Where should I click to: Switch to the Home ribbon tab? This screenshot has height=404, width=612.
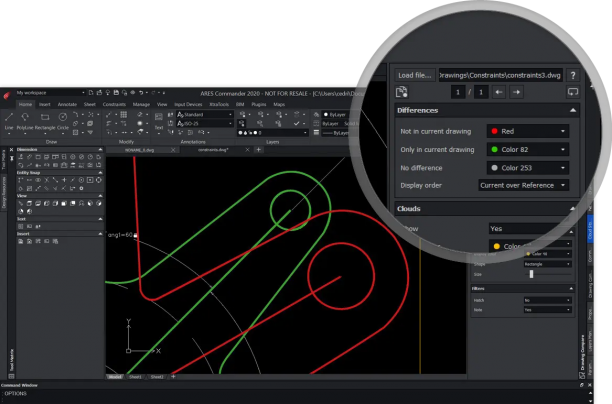25,105
